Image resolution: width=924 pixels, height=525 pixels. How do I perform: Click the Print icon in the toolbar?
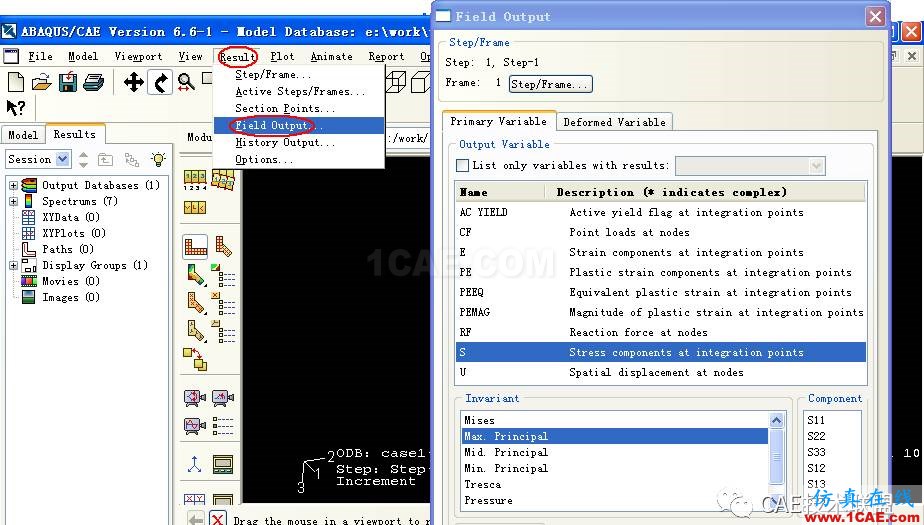[x=94, y=82]
